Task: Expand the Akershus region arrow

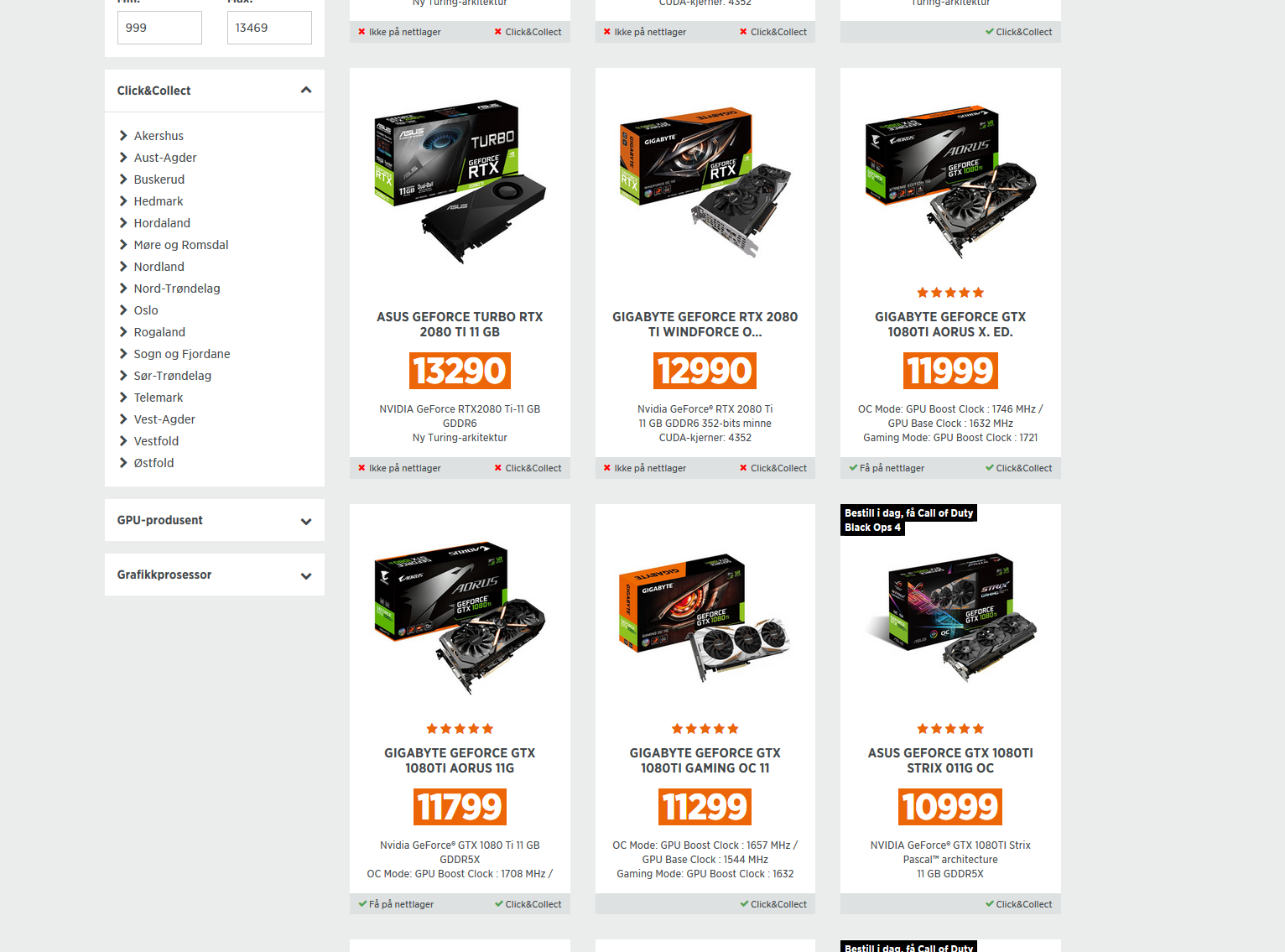Action: coord(123,136)
